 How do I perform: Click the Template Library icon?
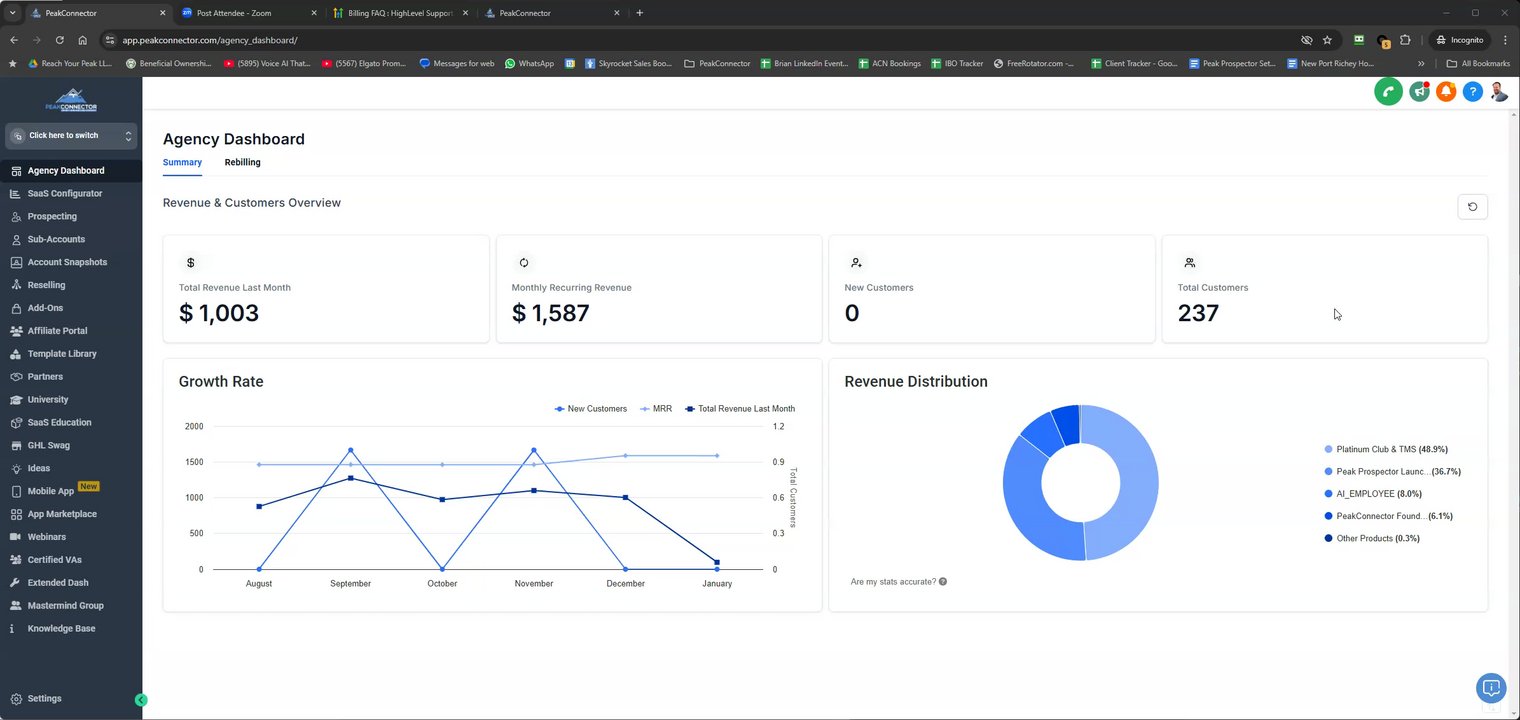pyautogui.click(x=17, y=354)
